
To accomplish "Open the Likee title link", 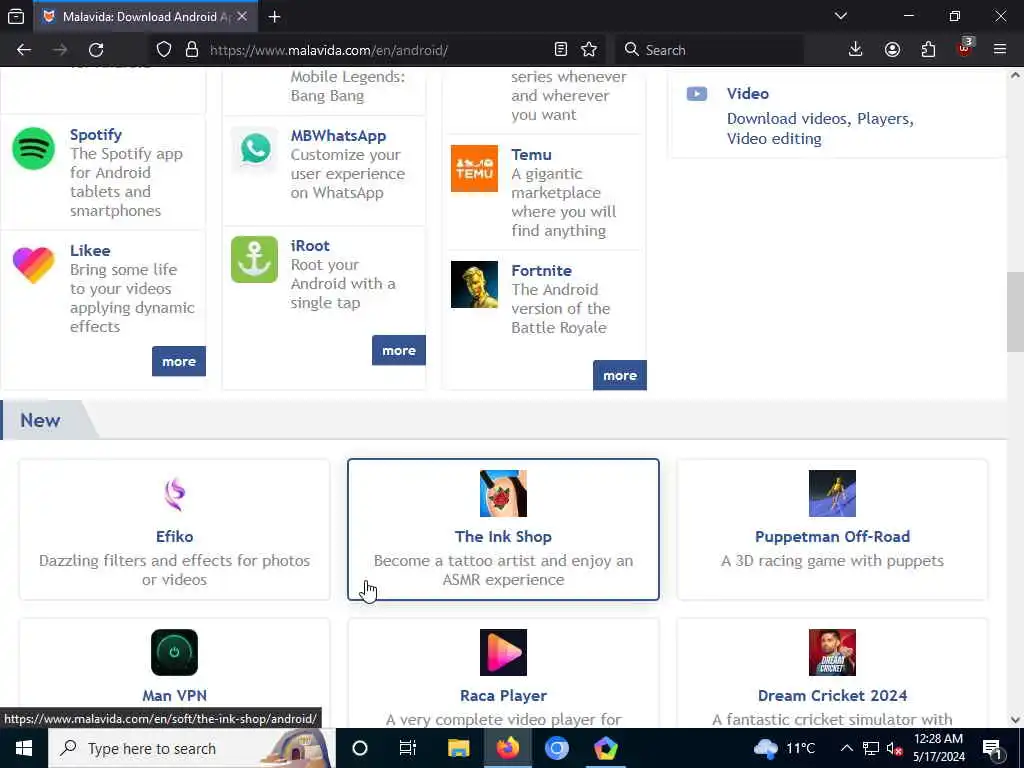I will tap(90, 251).
